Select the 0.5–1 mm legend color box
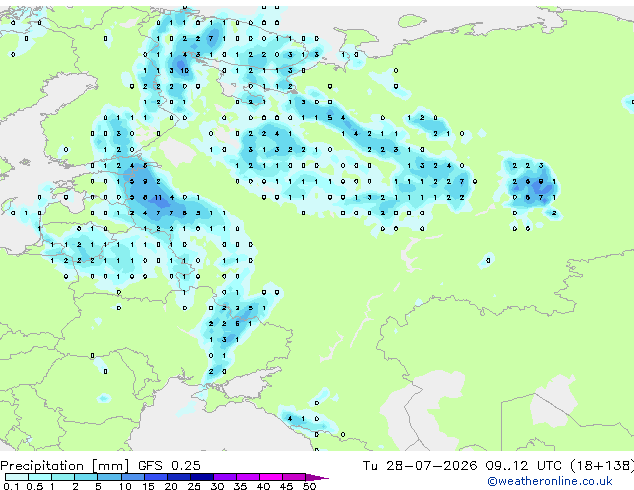Image resolution: width=634 pixels, height=490 pixels. pyautogui.click(x=40, y=477)
